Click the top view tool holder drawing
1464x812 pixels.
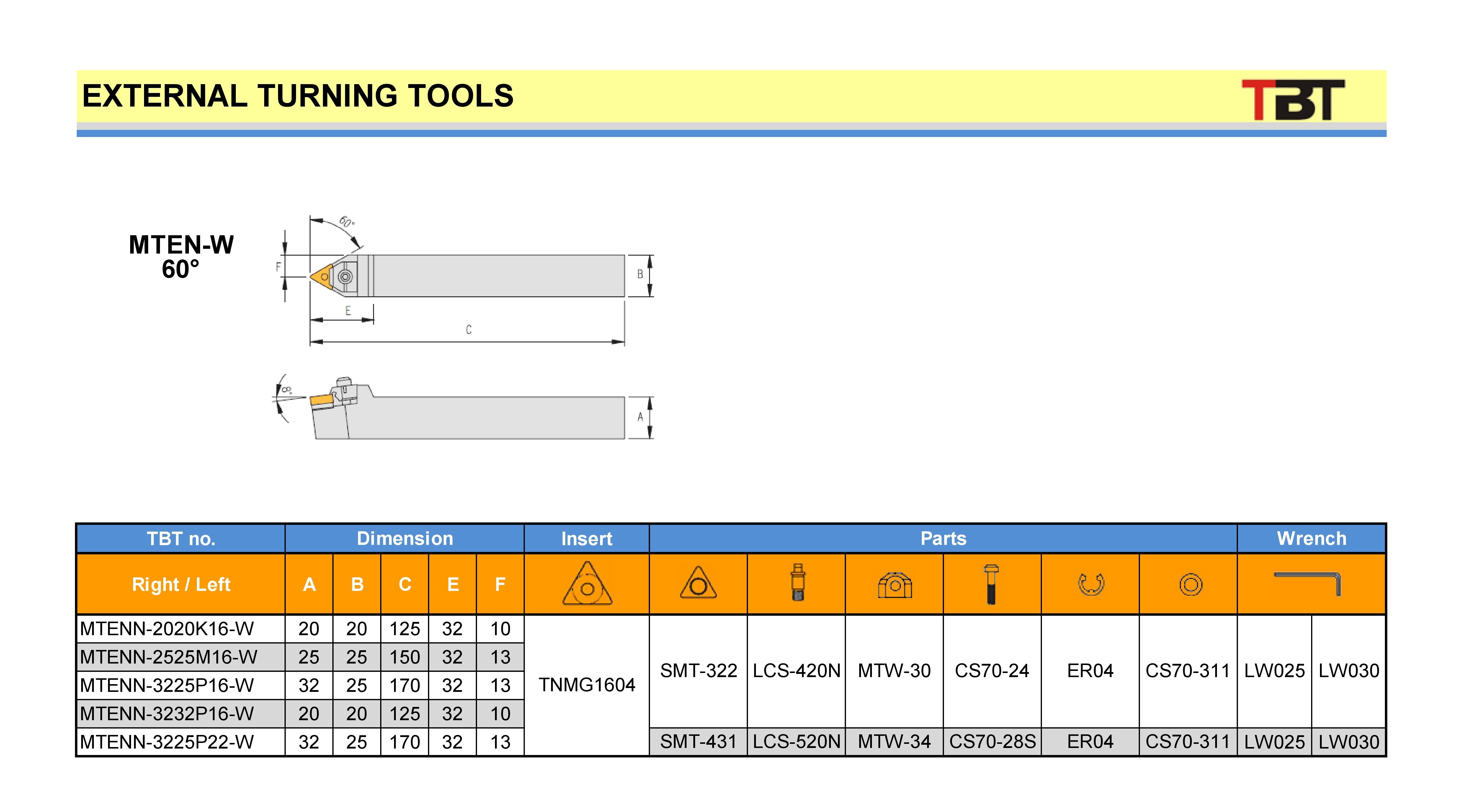tap(467, 276)
